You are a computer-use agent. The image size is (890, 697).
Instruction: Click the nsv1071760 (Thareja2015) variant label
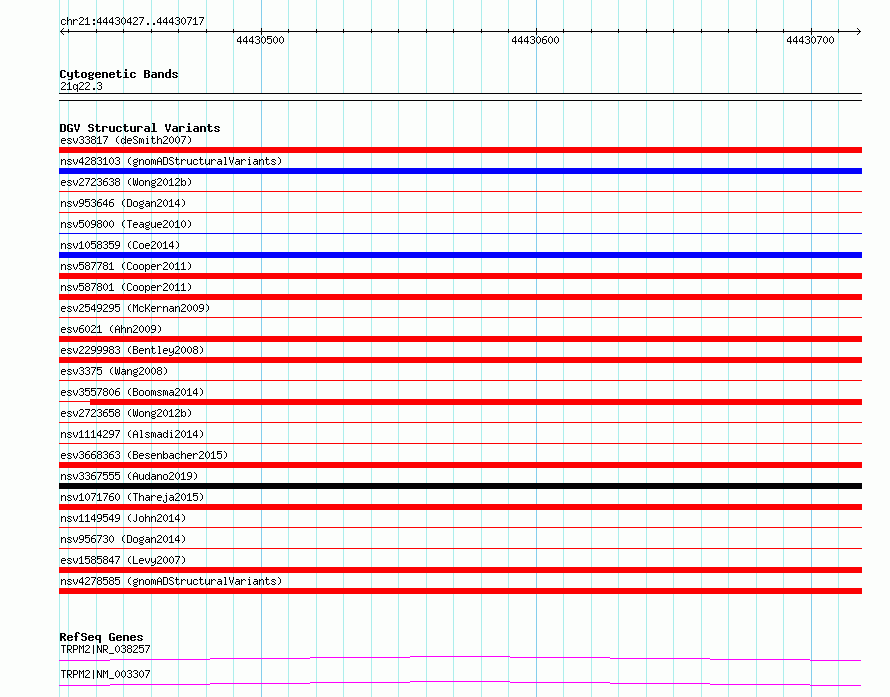132,497
